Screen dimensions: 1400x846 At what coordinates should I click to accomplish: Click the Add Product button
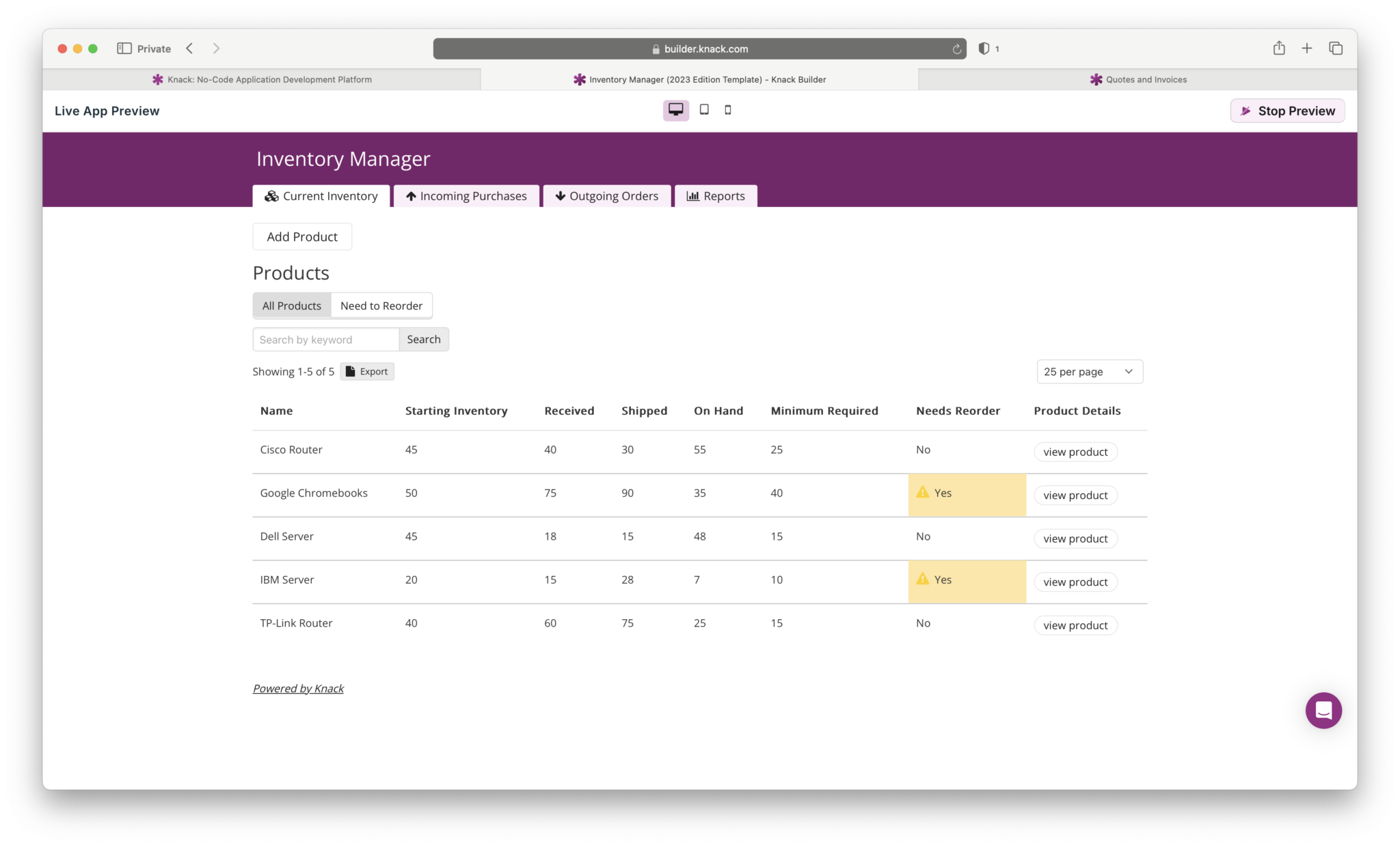(301, 236)
